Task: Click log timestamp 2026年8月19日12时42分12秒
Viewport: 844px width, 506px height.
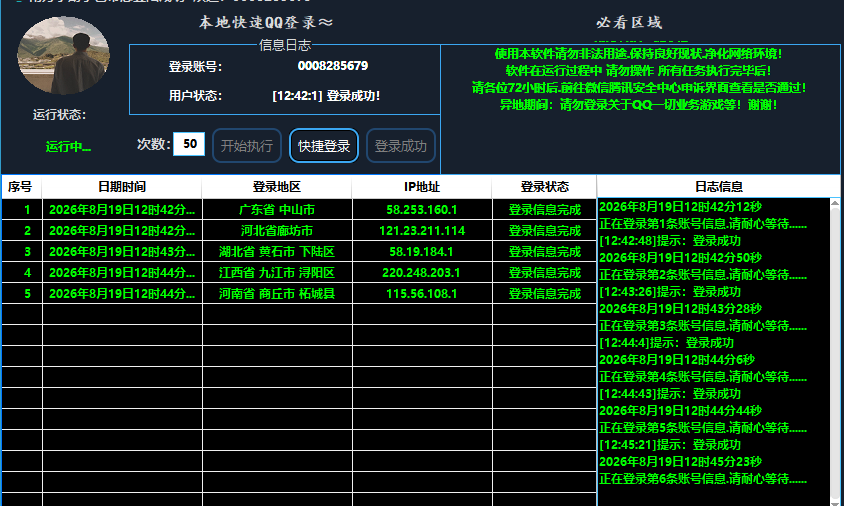Action: pyautogui.click(x=680, y=207)
